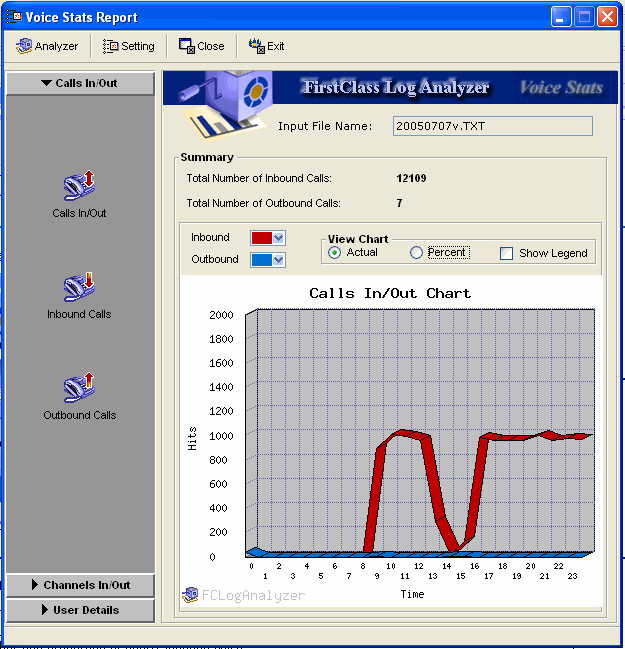This screenshot has width=625, height=649.
Task: Open the Outbound Calls report icon
Action: point(79,387)
